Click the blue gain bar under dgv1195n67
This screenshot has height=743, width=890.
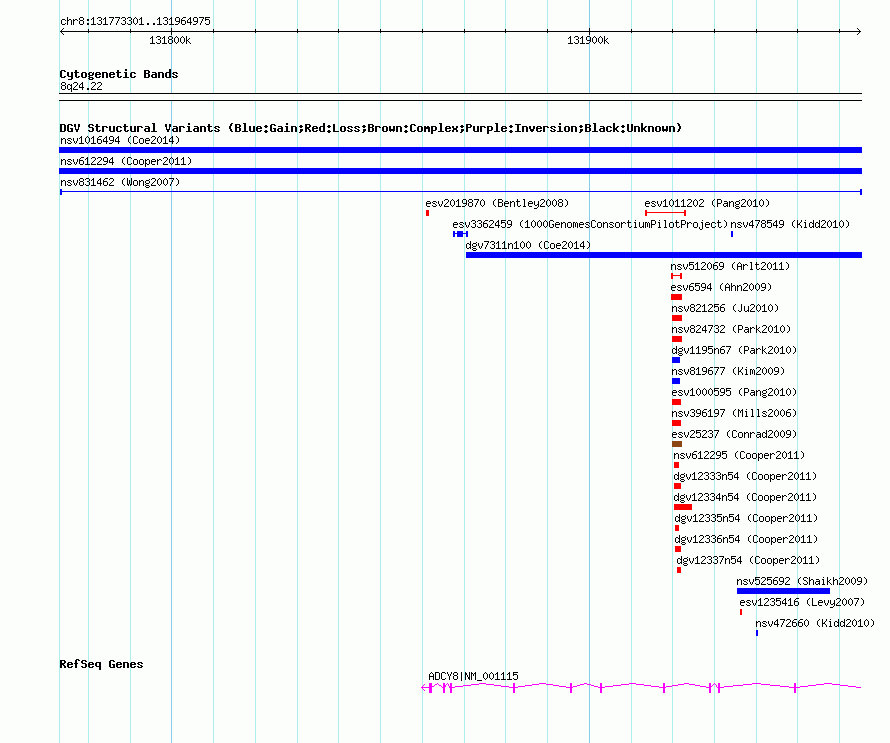675,360
